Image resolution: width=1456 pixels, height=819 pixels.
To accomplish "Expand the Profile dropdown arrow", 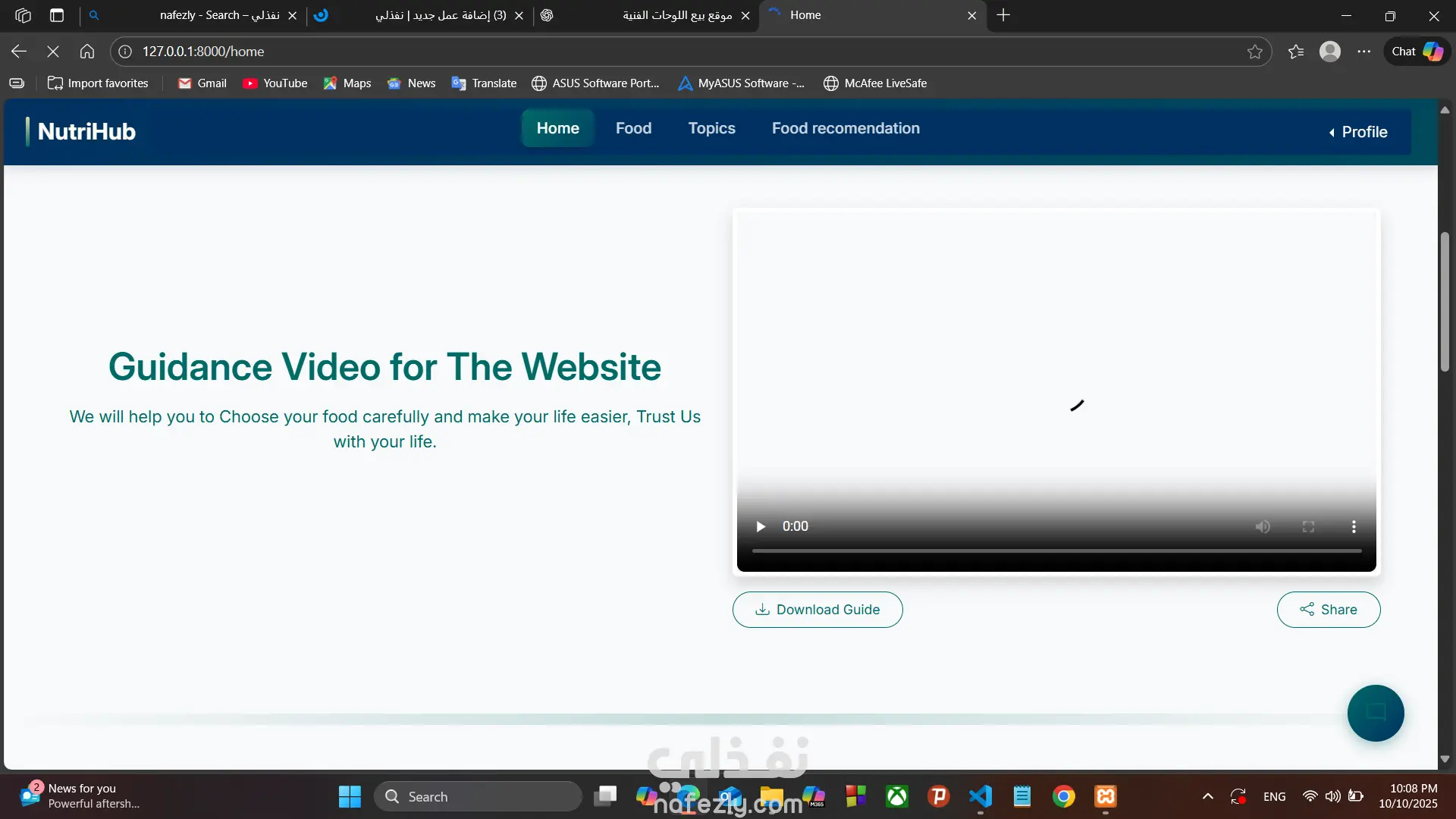I will tap(1332, 133).
